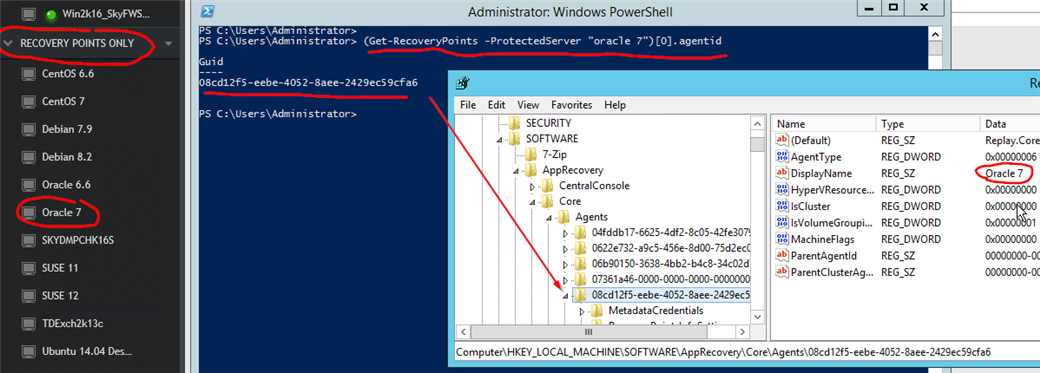
Task: Click the SUSE 12 monitor icon
Action: [28, 295]
